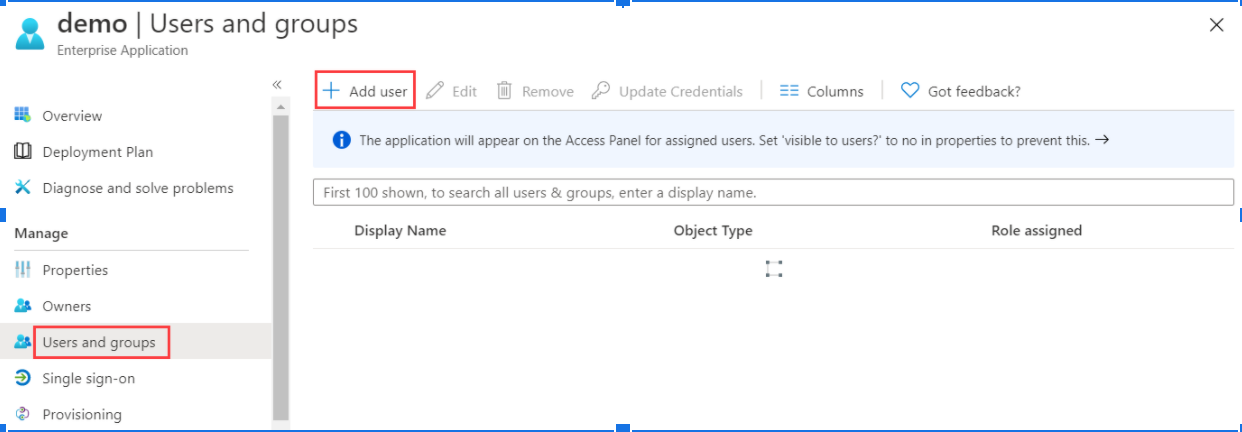
Task: Select Diagnose and solve problems
Action: tap(137, 188)
